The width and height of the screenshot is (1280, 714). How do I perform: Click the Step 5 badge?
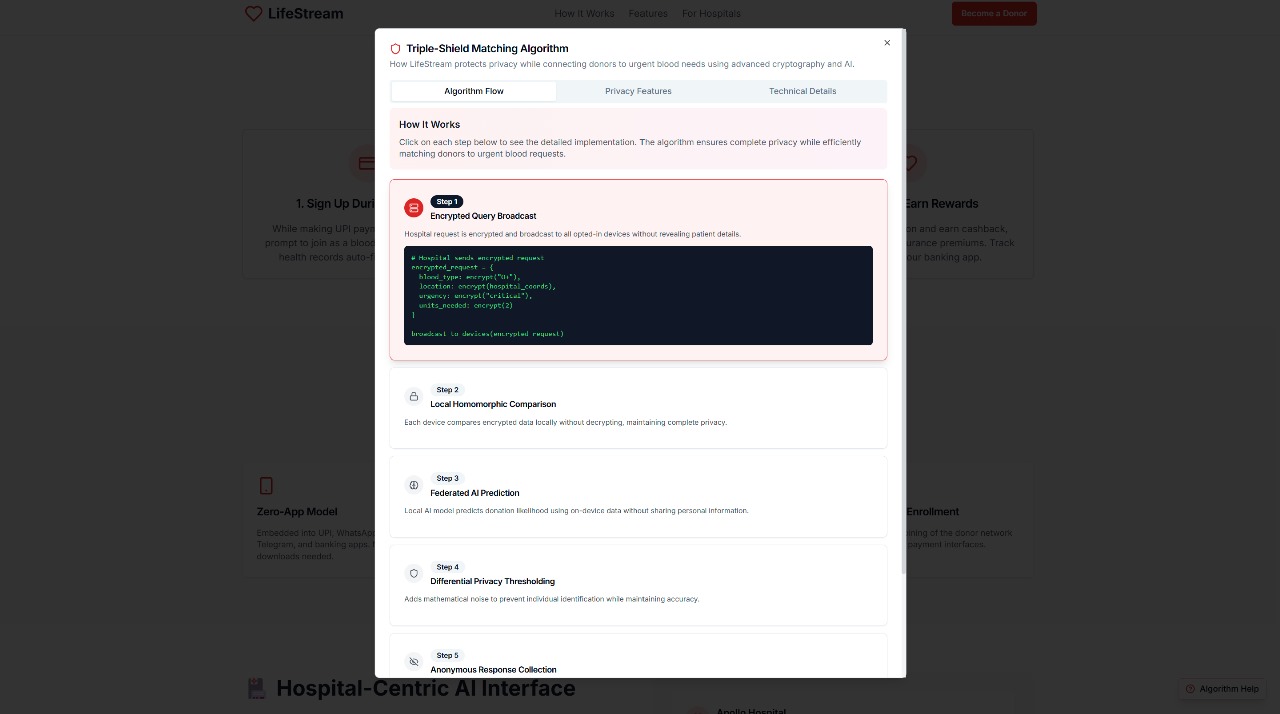point(447,655)
